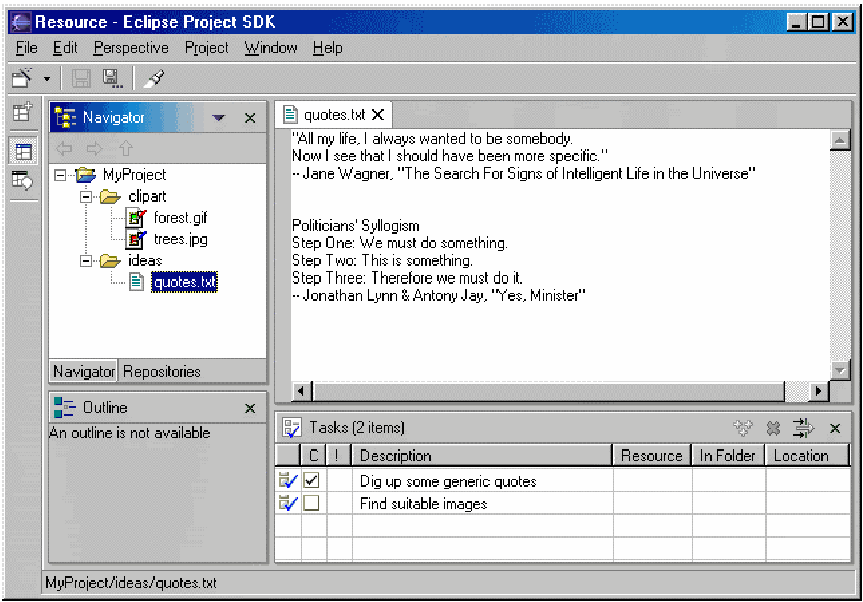863x602 pixels.
Task: Activate the quotes.txt editor tab
Action: coord(334,115)
